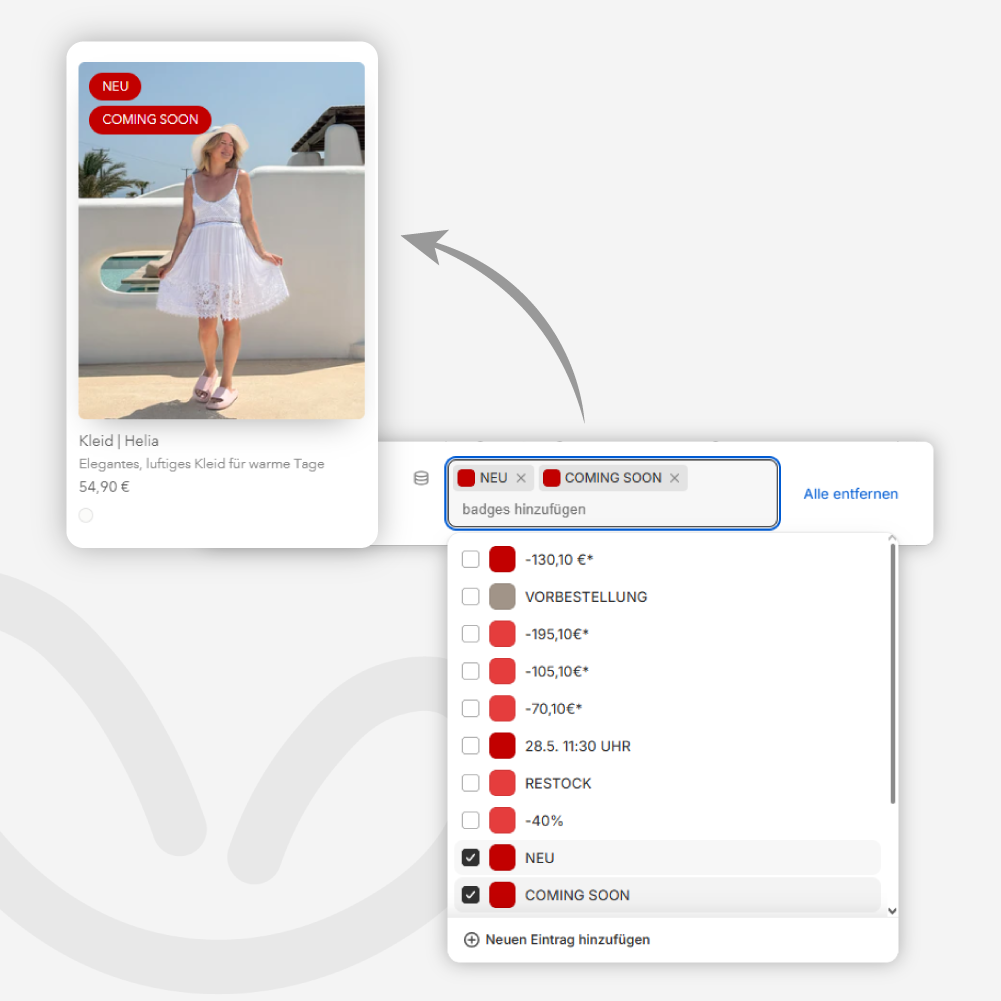Click the Kleid | Helia product title

pyautogui.click(x=119, y=440)
